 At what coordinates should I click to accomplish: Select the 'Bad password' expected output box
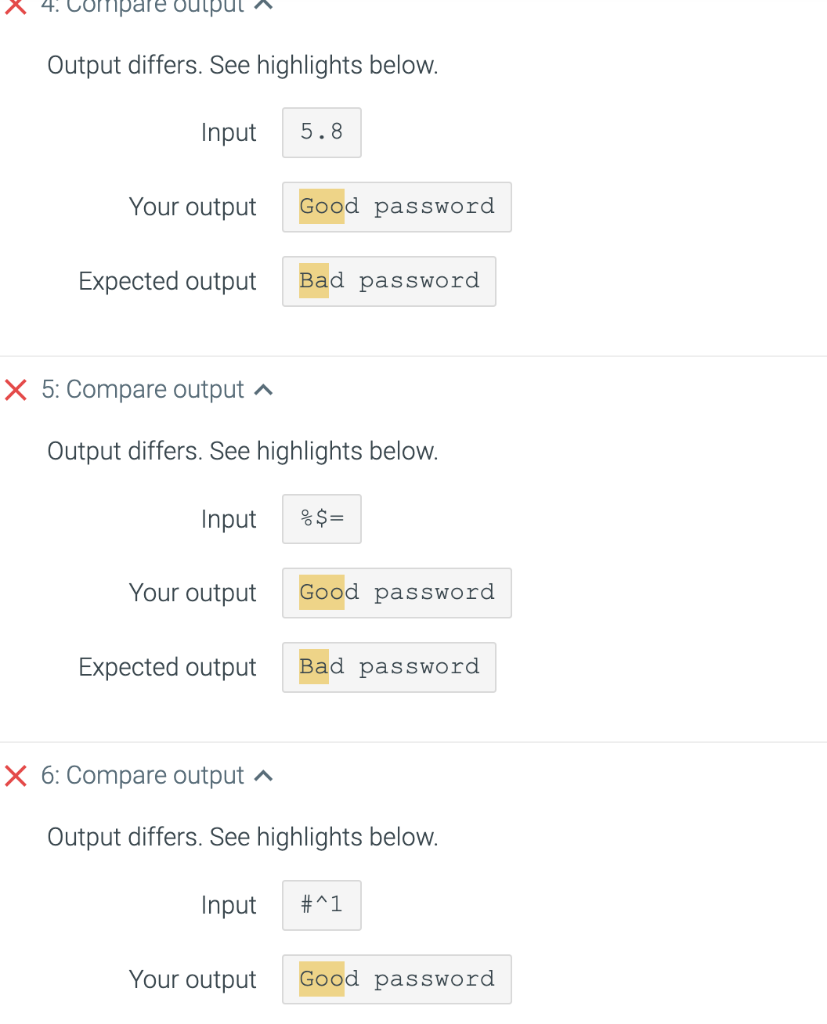pos(389,281)
